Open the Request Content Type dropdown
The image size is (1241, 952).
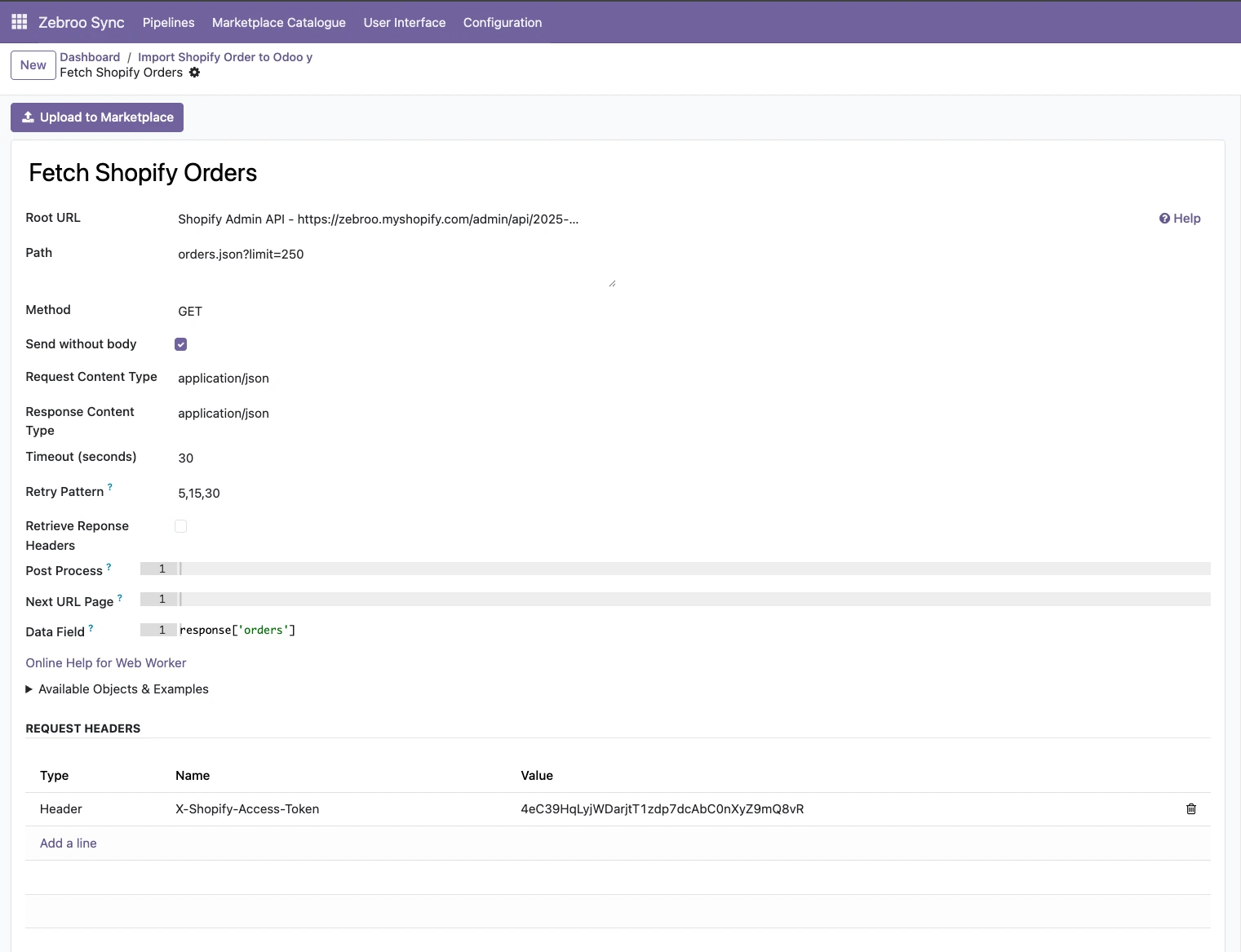396,378
